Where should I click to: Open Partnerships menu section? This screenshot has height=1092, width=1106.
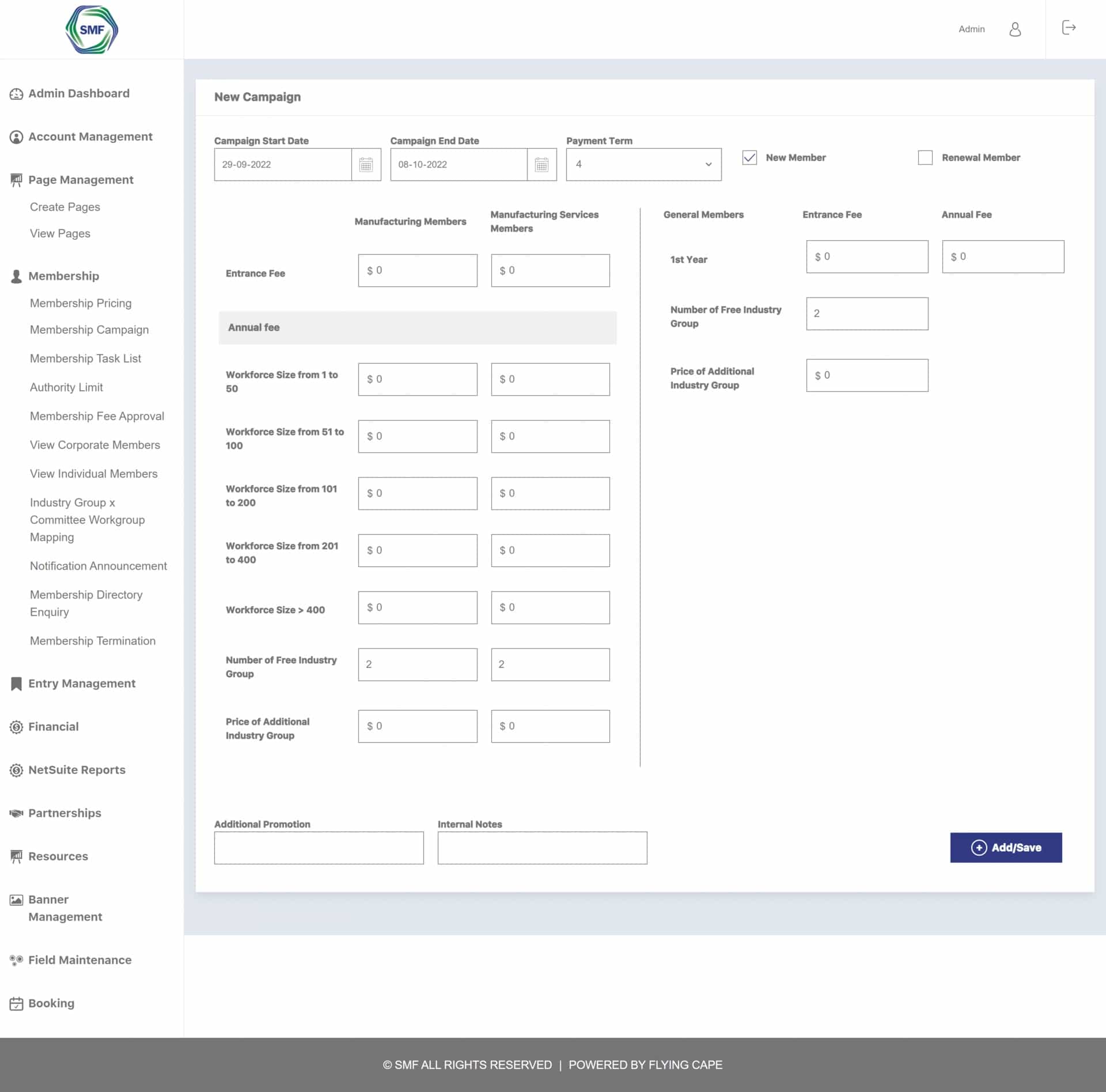coord(65,813)
